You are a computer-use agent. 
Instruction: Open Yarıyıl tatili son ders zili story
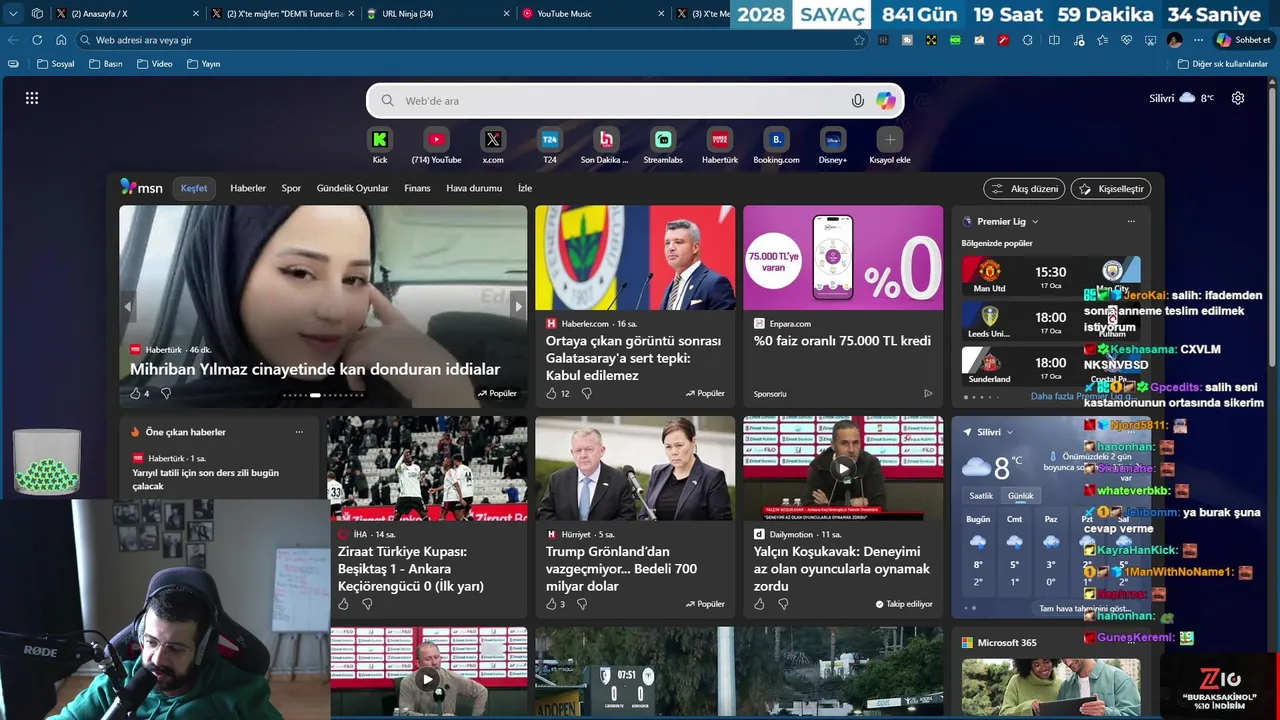click(x=206, y=479)
